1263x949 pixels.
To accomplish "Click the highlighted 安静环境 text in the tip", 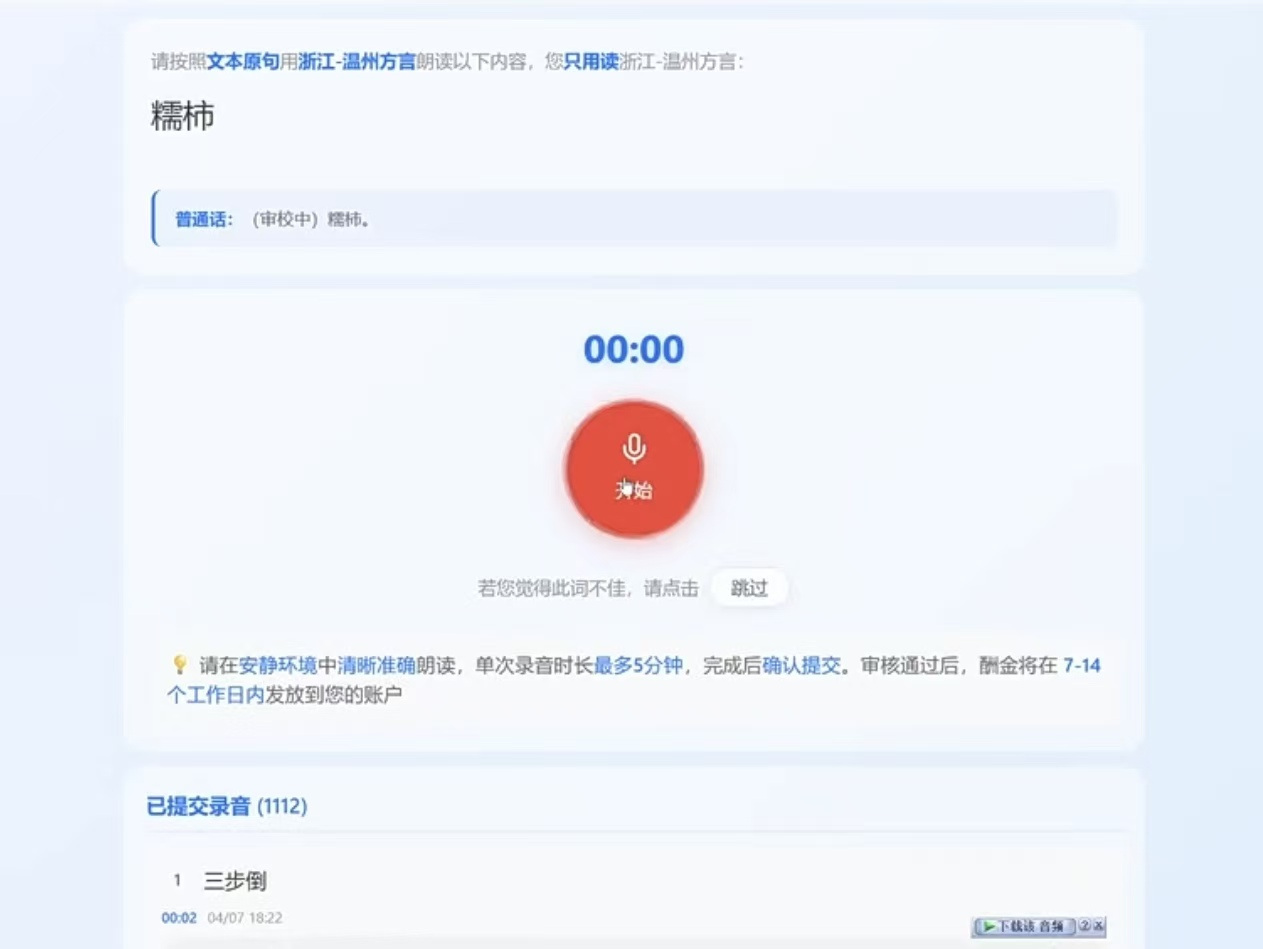I will (x=278, y=666).
